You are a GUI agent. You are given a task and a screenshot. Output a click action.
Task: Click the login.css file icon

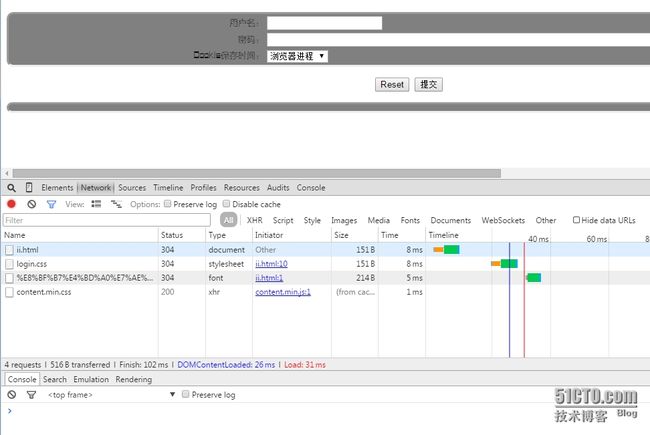pos(9,264)
